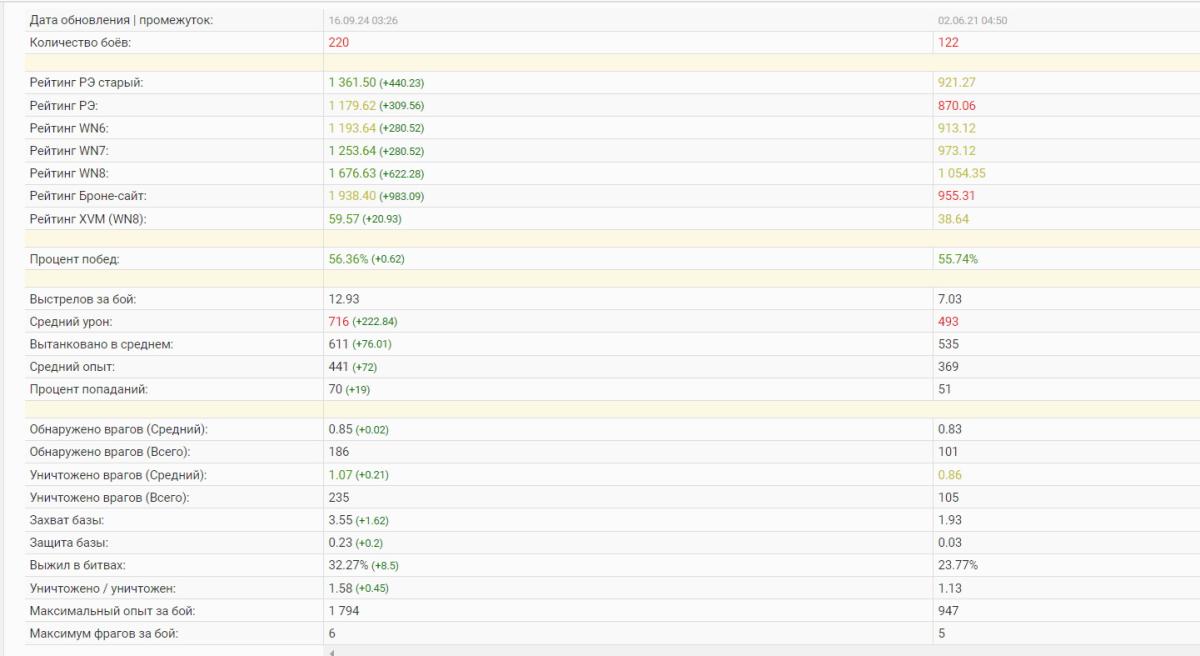Click the "Максимальный опыт за бой:" label
Viewport: 1200px width, 656px height.
click(112, 610)
